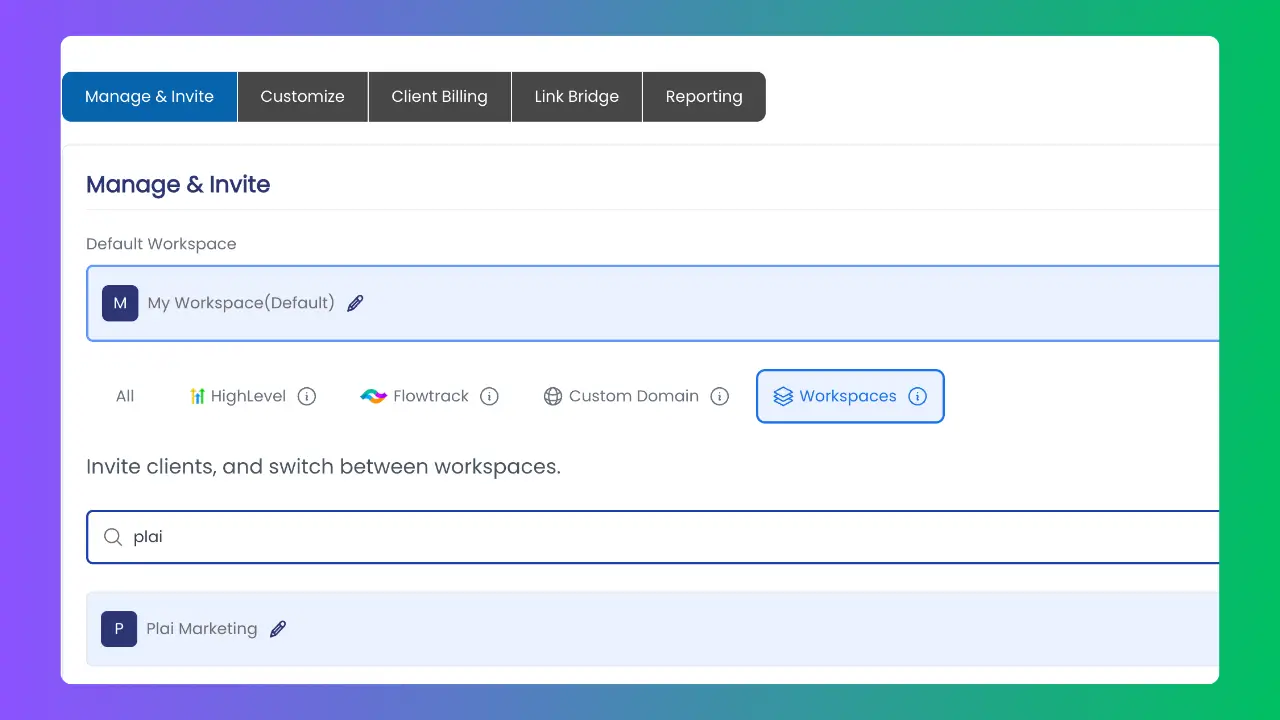Edit Plai Marketing name with the pencil icon
This screenshot has width=1280, height=720.
[278, 629]
